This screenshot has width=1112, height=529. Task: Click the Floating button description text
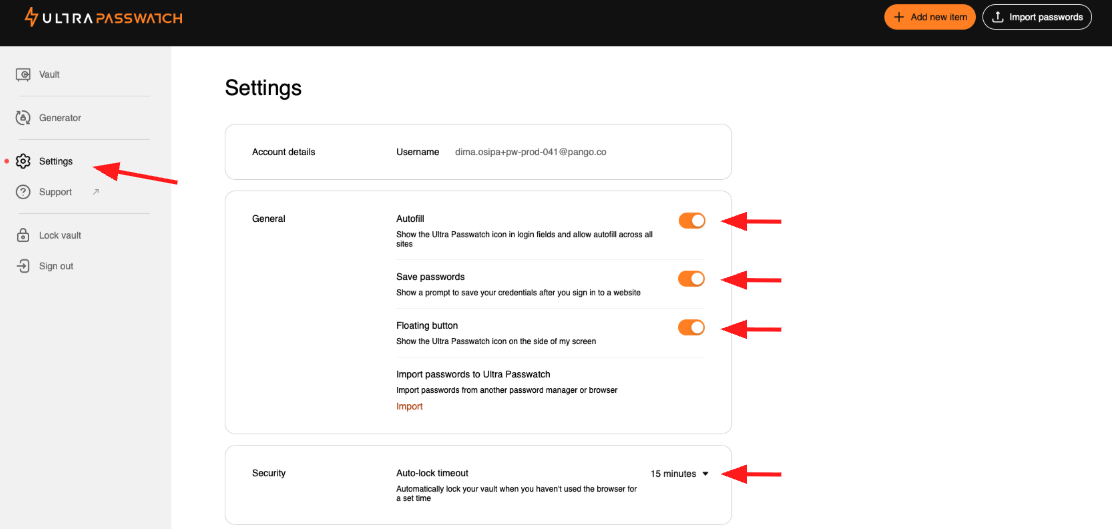(x=496, y=341)
